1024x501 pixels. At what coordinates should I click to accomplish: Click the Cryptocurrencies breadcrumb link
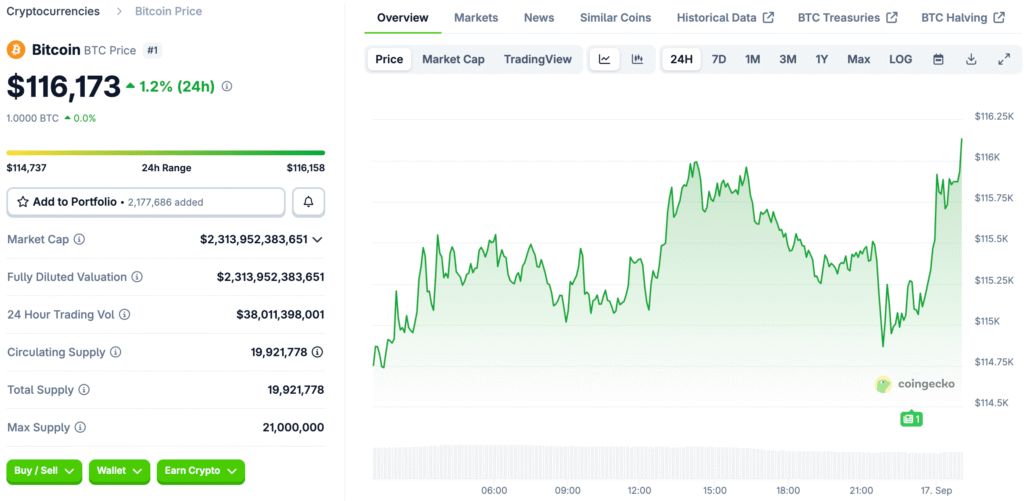pos(53,11)
